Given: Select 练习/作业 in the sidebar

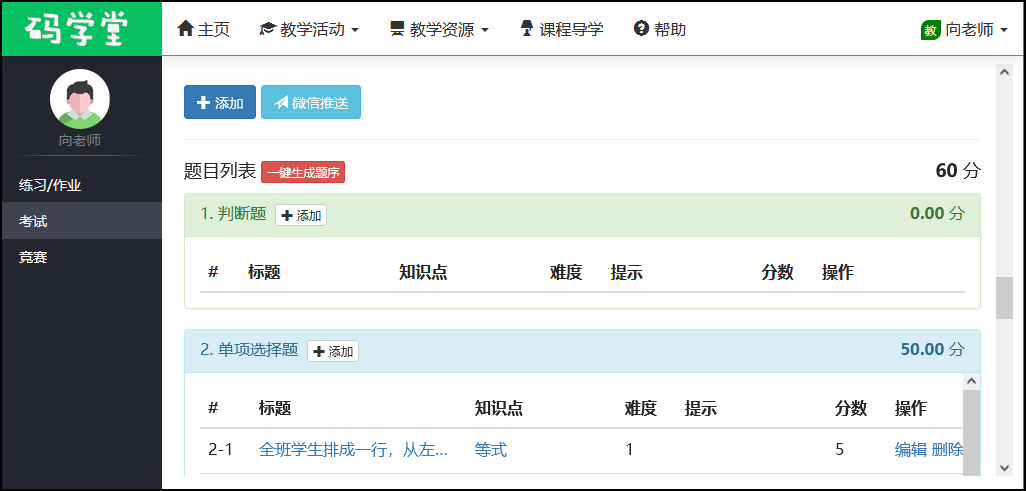Looking at the screenshot, I should pos(81,185).
